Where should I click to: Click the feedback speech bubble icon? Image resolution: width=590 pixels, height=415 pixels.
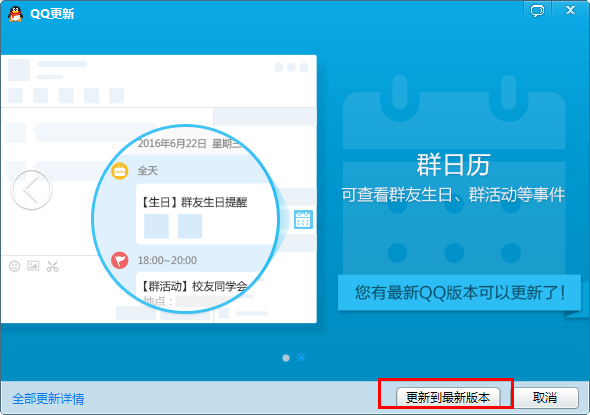tap(537, 11)
